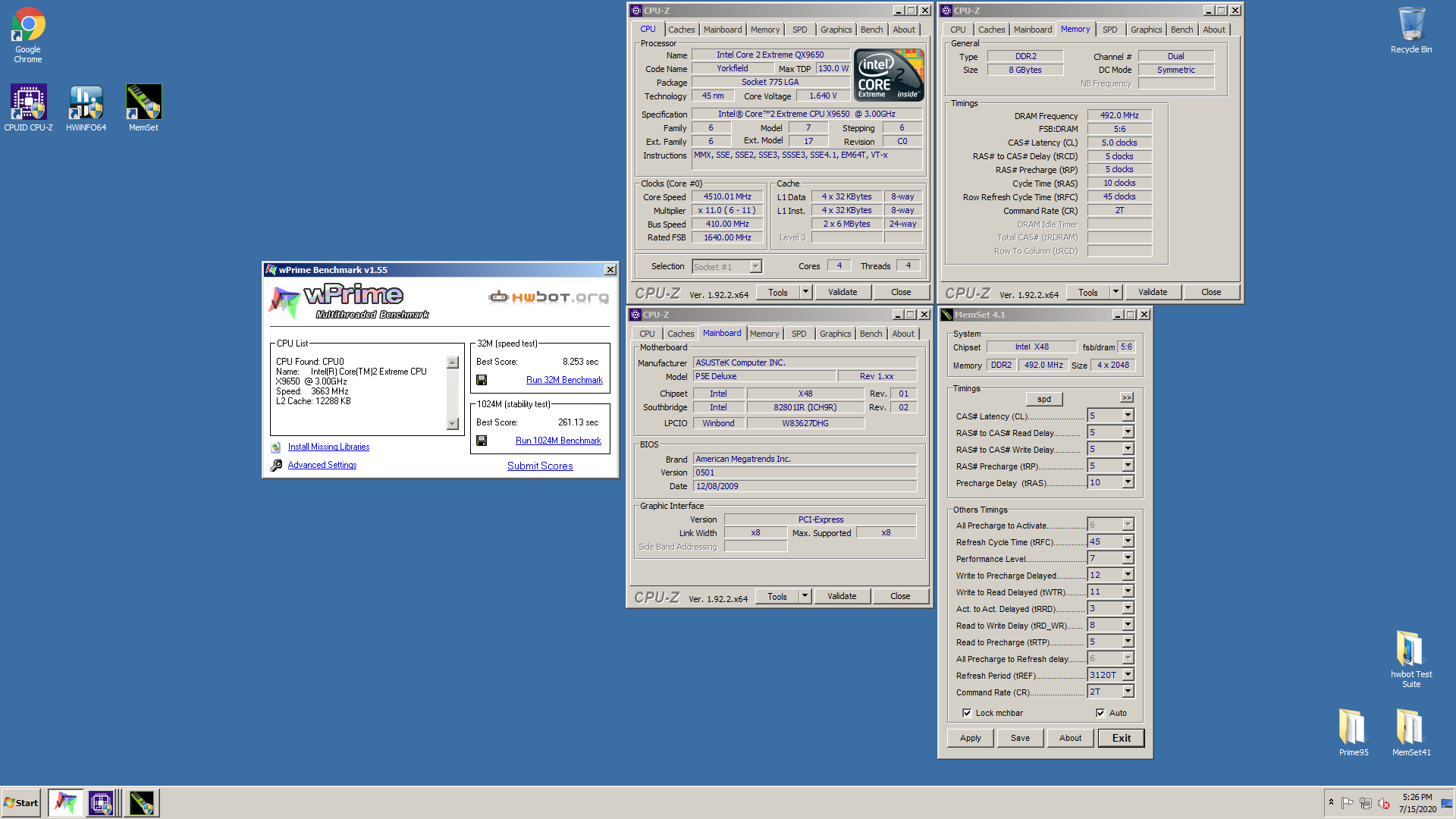Viewport: 1456px width, 819px height.
Task: Switch to Caches tab in CPU-Z CPU window
Action: (x=681, y=30)
